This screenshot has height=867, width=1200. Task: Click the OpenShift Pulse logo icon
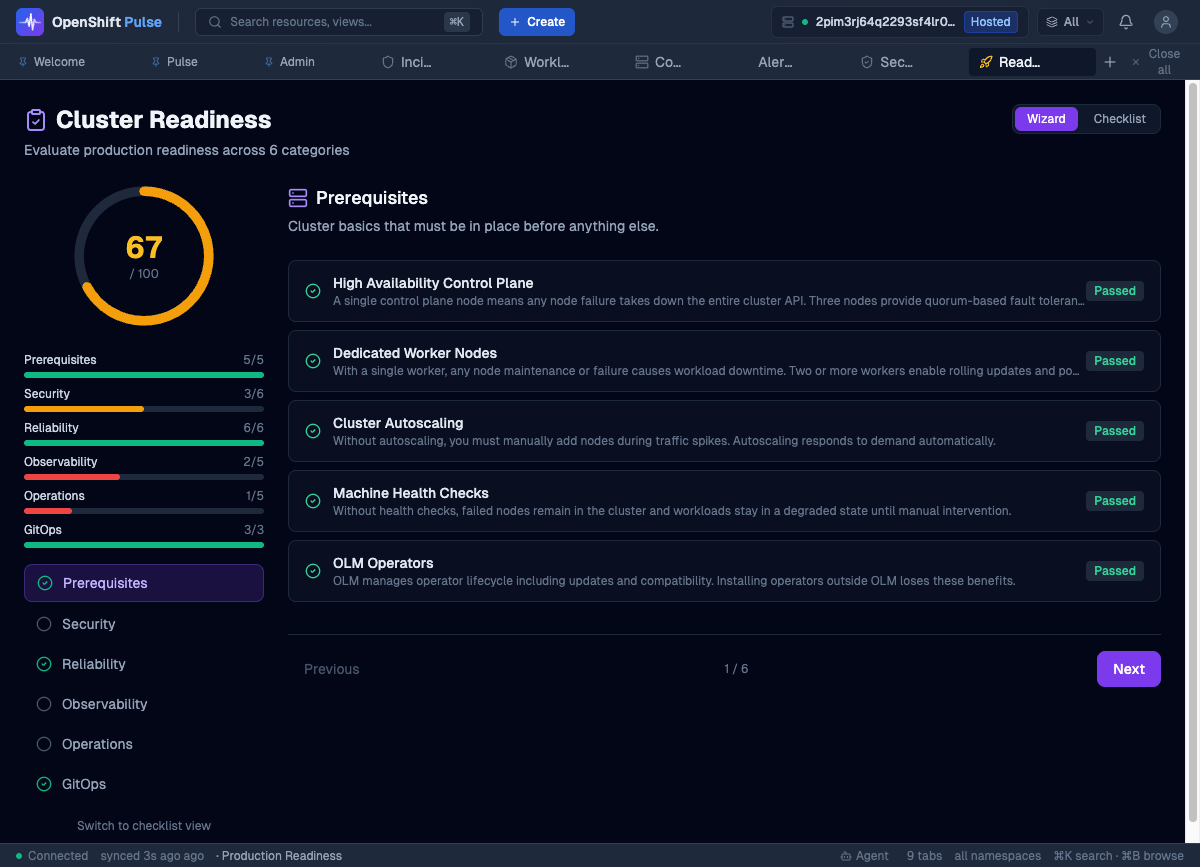(30, 22)
